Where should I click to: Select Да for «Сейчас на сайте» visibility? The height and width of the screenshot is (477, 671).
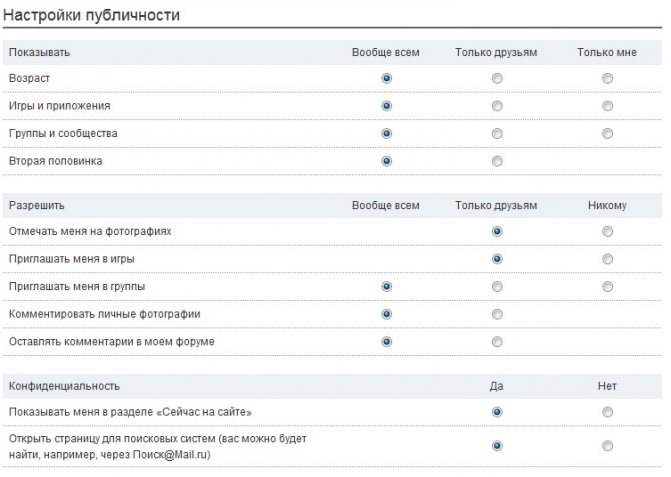pyautogui.click(x=497, y=412)
